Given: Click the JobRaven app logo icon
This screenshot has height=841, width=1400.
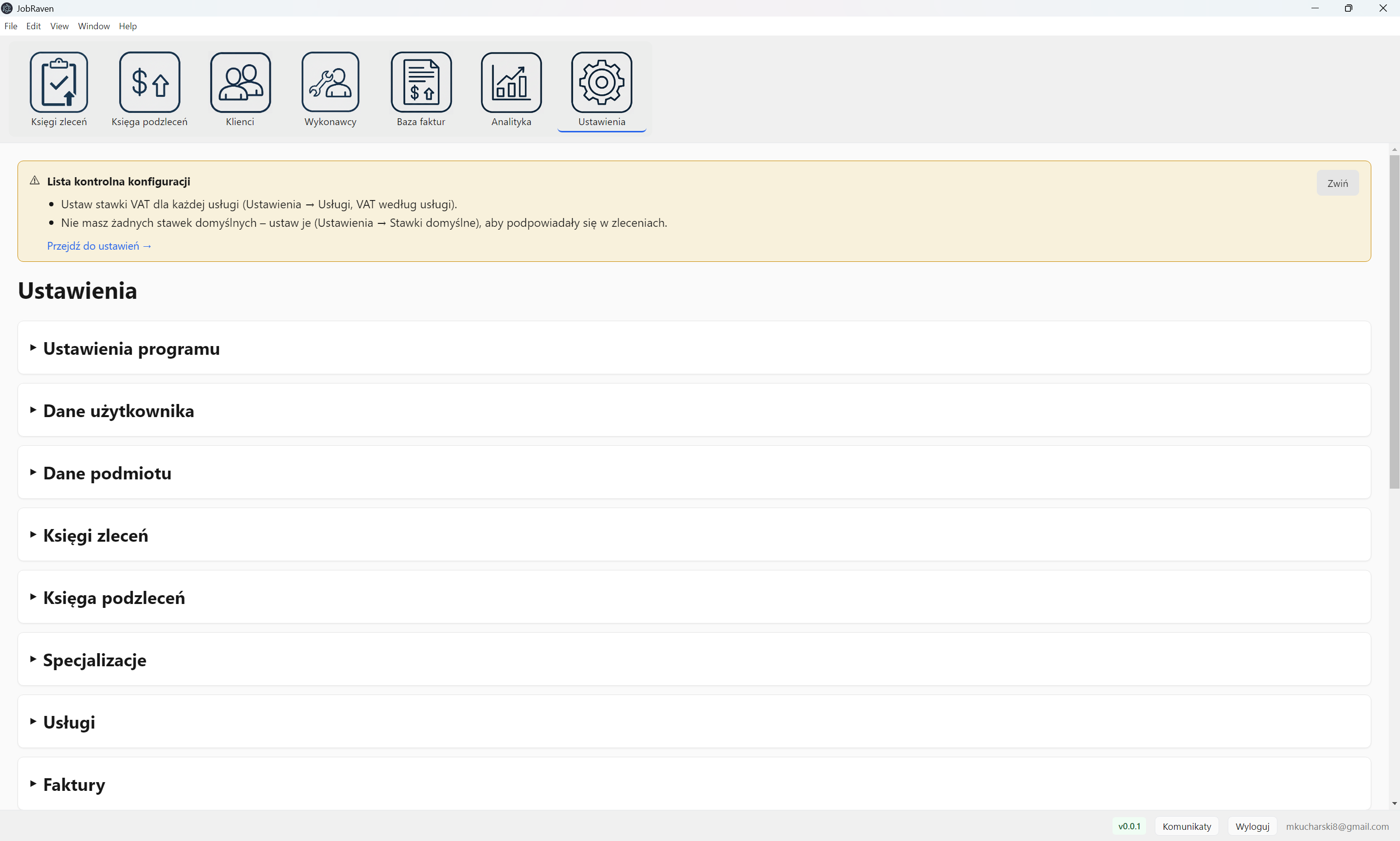Looking at the screenshot, I should pyautogui.click(x=7, y=8).
